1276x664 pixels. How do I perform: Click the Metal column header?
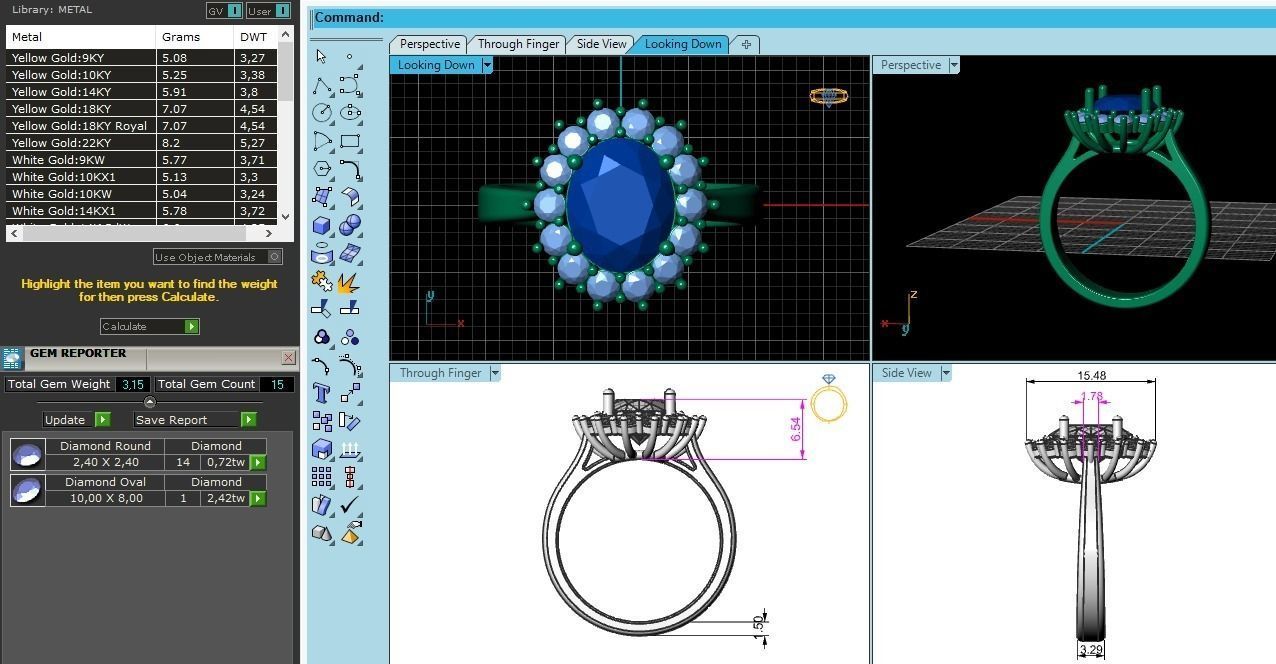[x=80, y=36]
